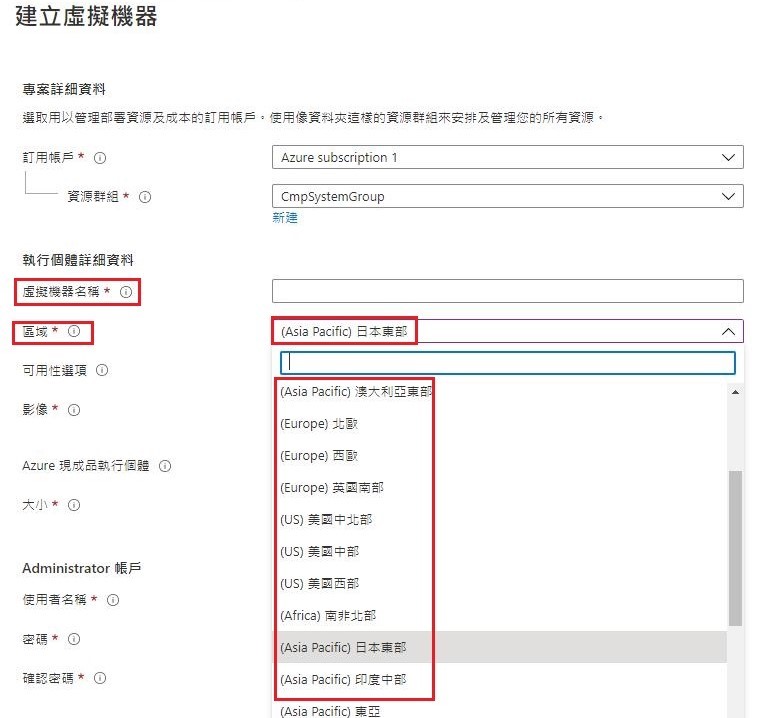Collapse the 區域 region dropdown
Image resolution: width=767 pixels, height=718 pixels.
727,331
